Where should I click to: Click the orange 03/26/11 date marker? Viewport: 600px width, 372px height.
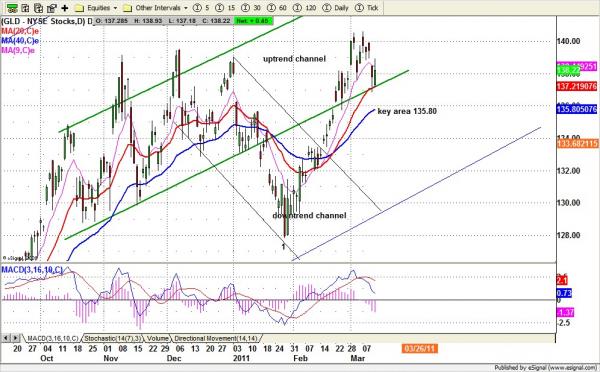tap(419, 348)
